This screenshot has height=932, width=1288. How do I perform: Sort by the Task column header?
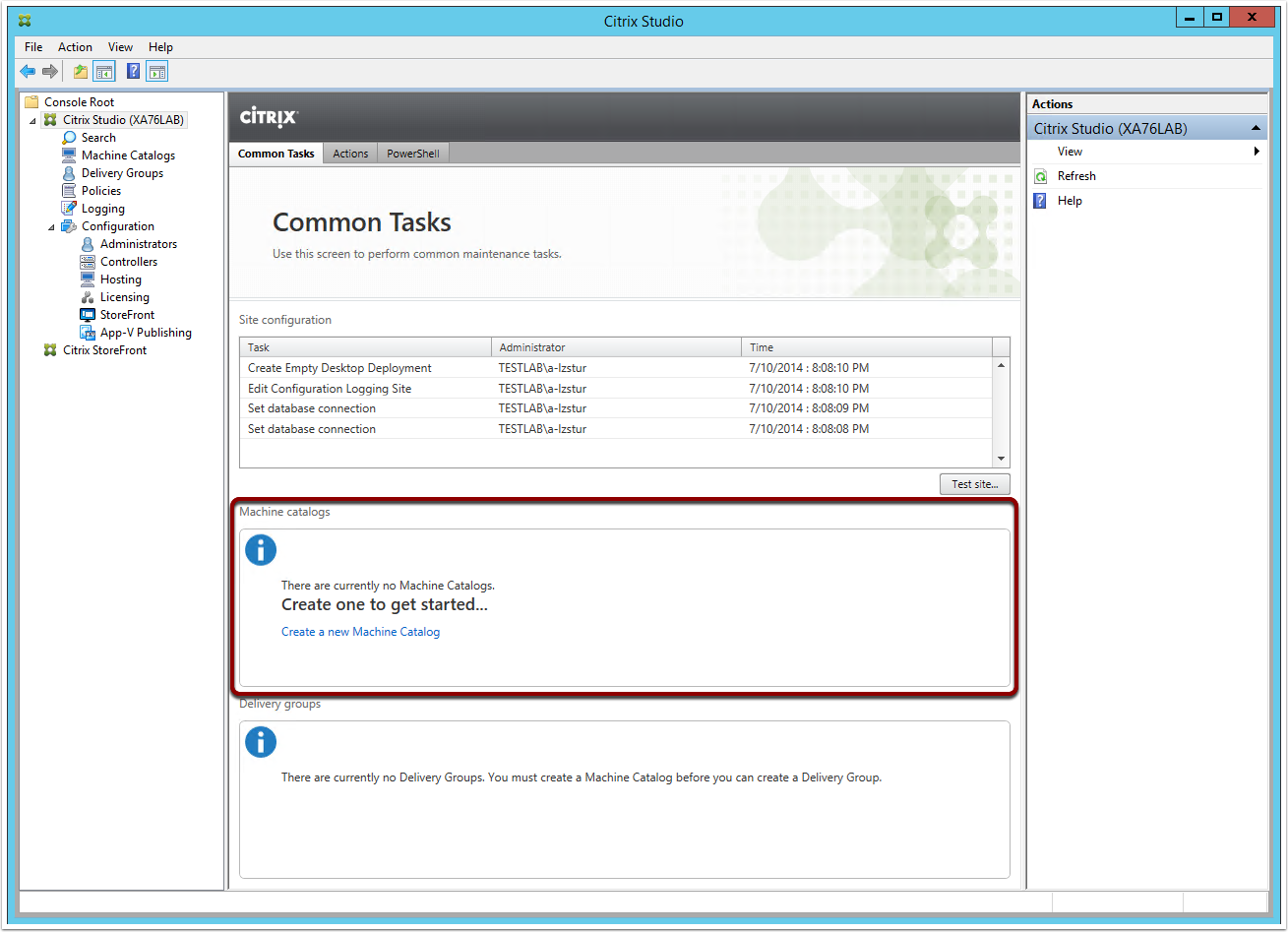366,347
